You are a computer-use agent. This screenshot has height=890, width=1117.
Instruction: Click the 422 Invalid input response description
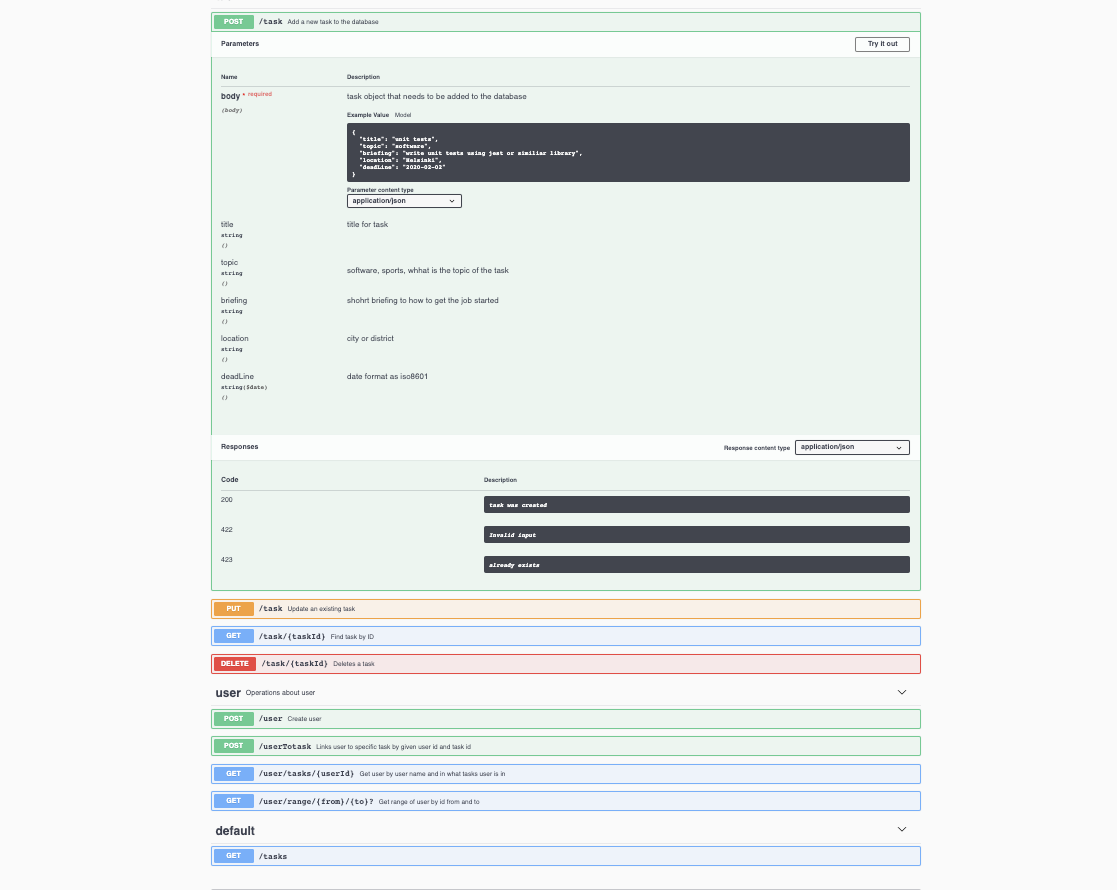(696, 534)
